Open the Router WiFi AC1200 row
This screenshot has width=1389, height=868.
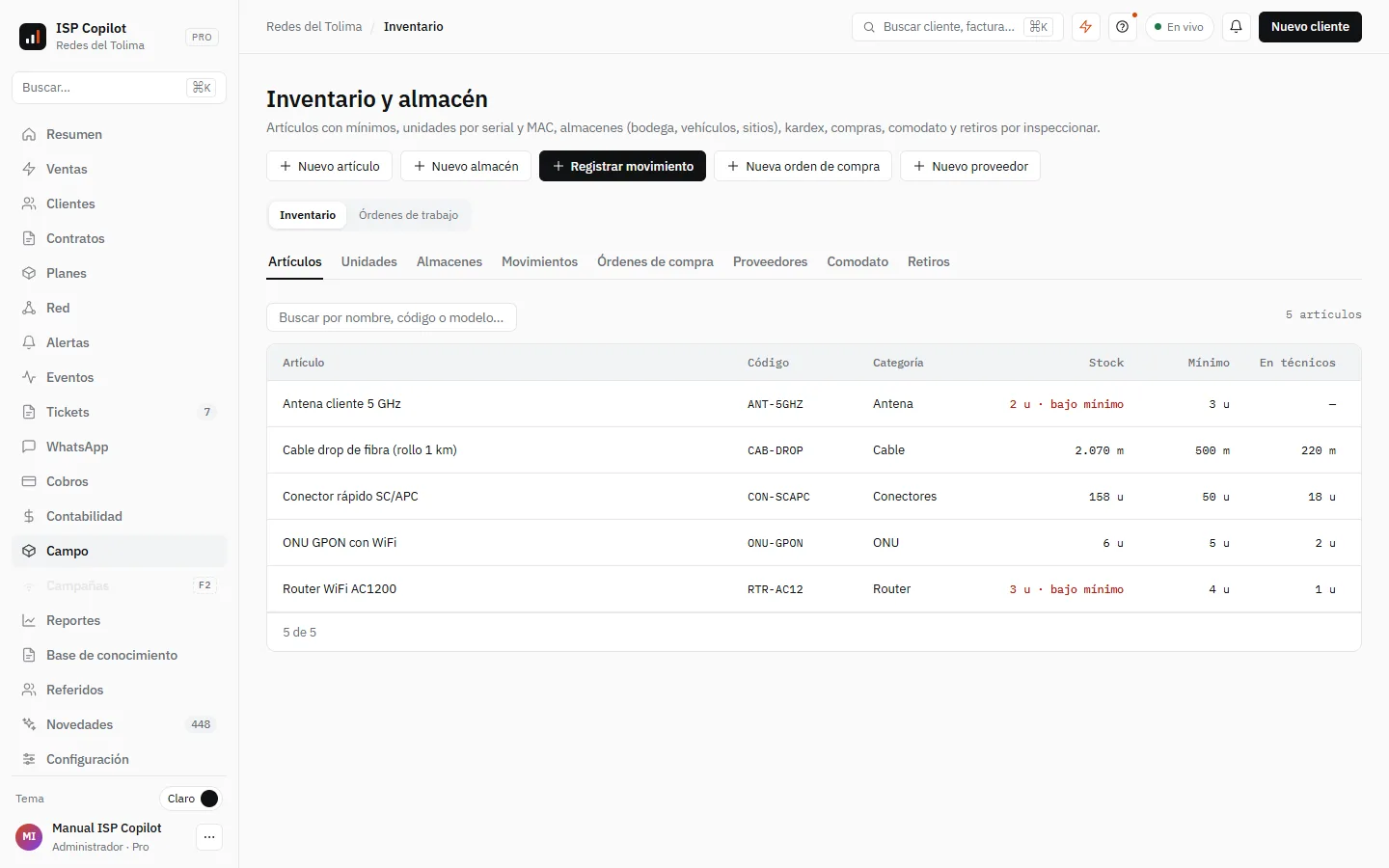point(814,589)
